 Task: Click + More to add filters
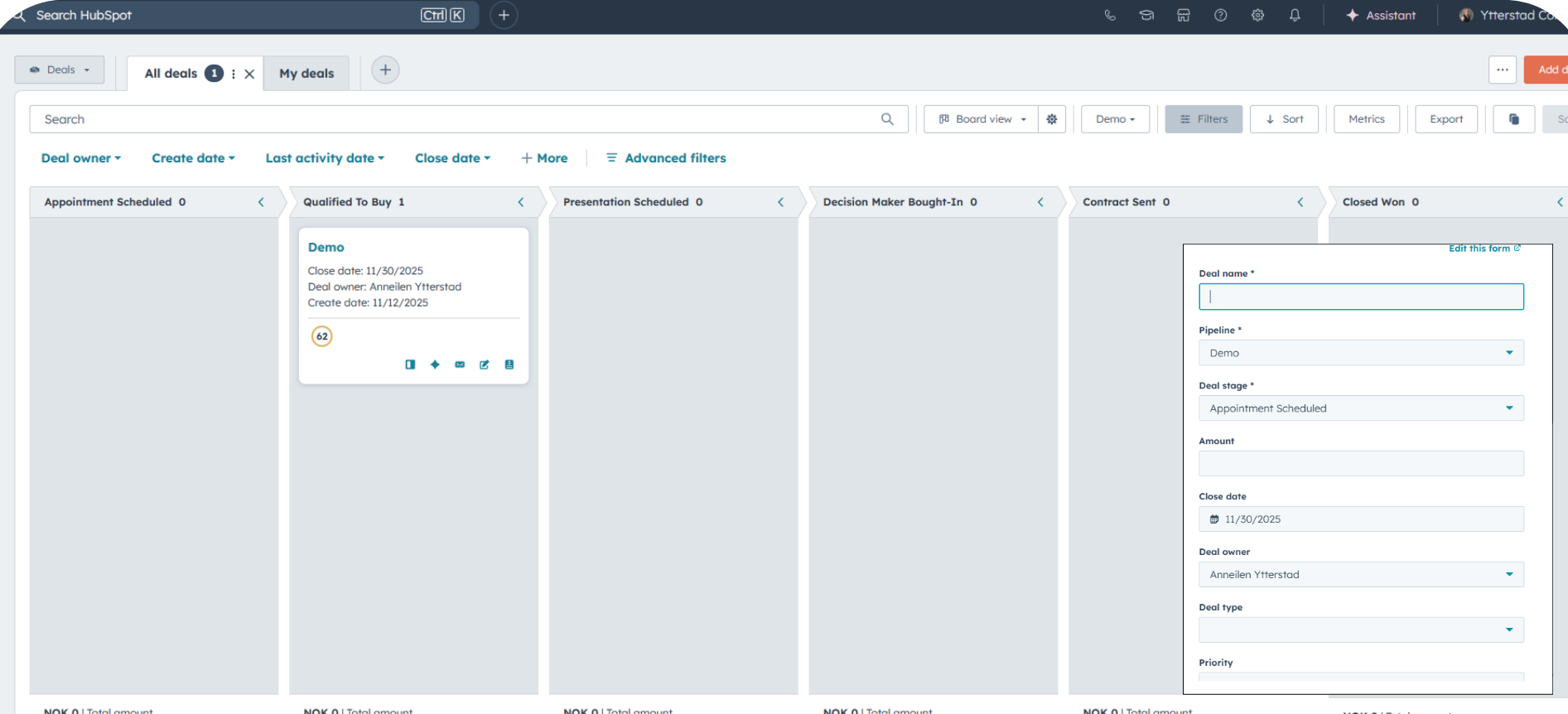pos(544,158)
